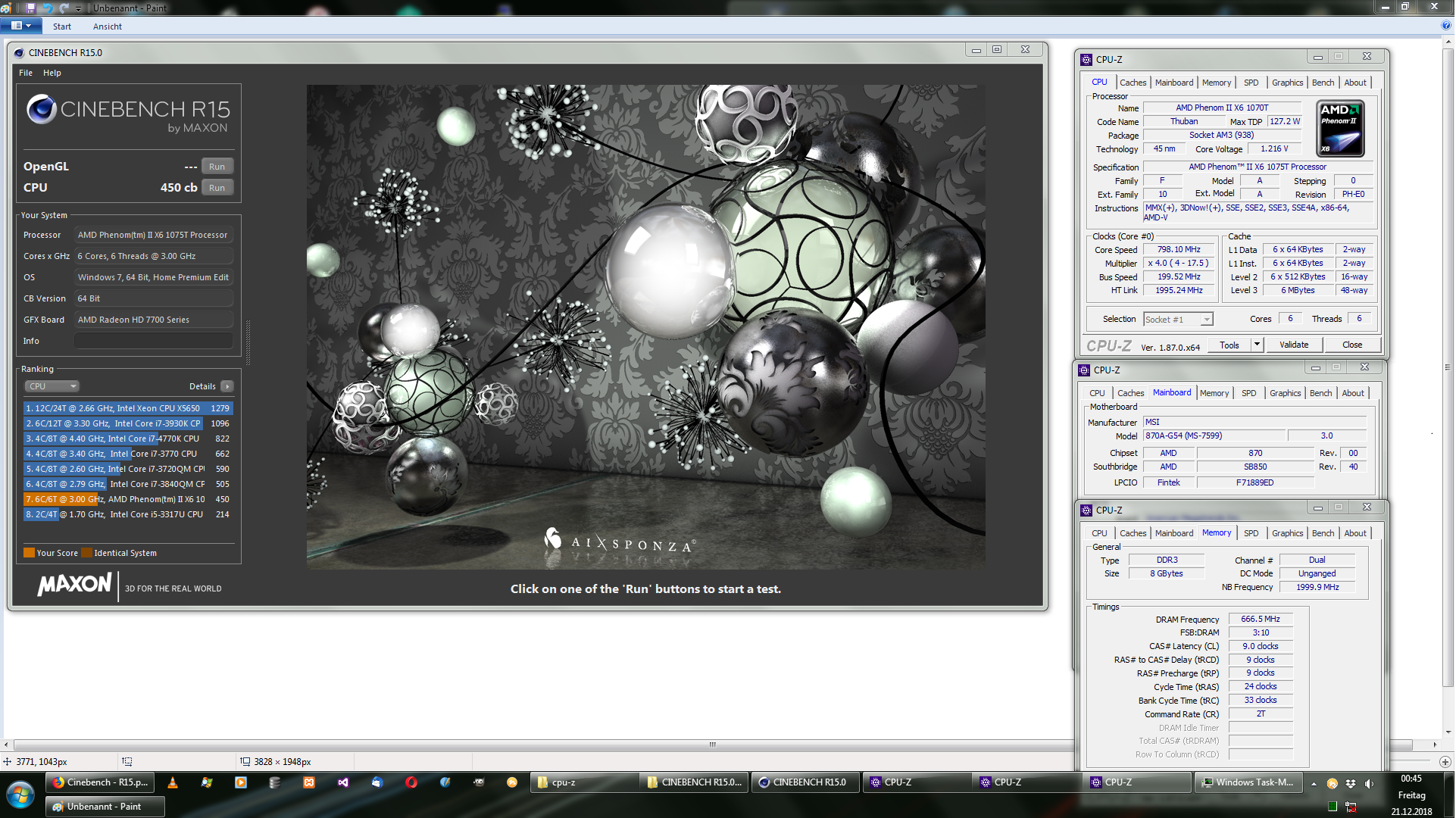Screen dimensions: 1456x818
Task: Select the orange AMD Phenom II X6 ranking row
Action: [x=128, y=499]
